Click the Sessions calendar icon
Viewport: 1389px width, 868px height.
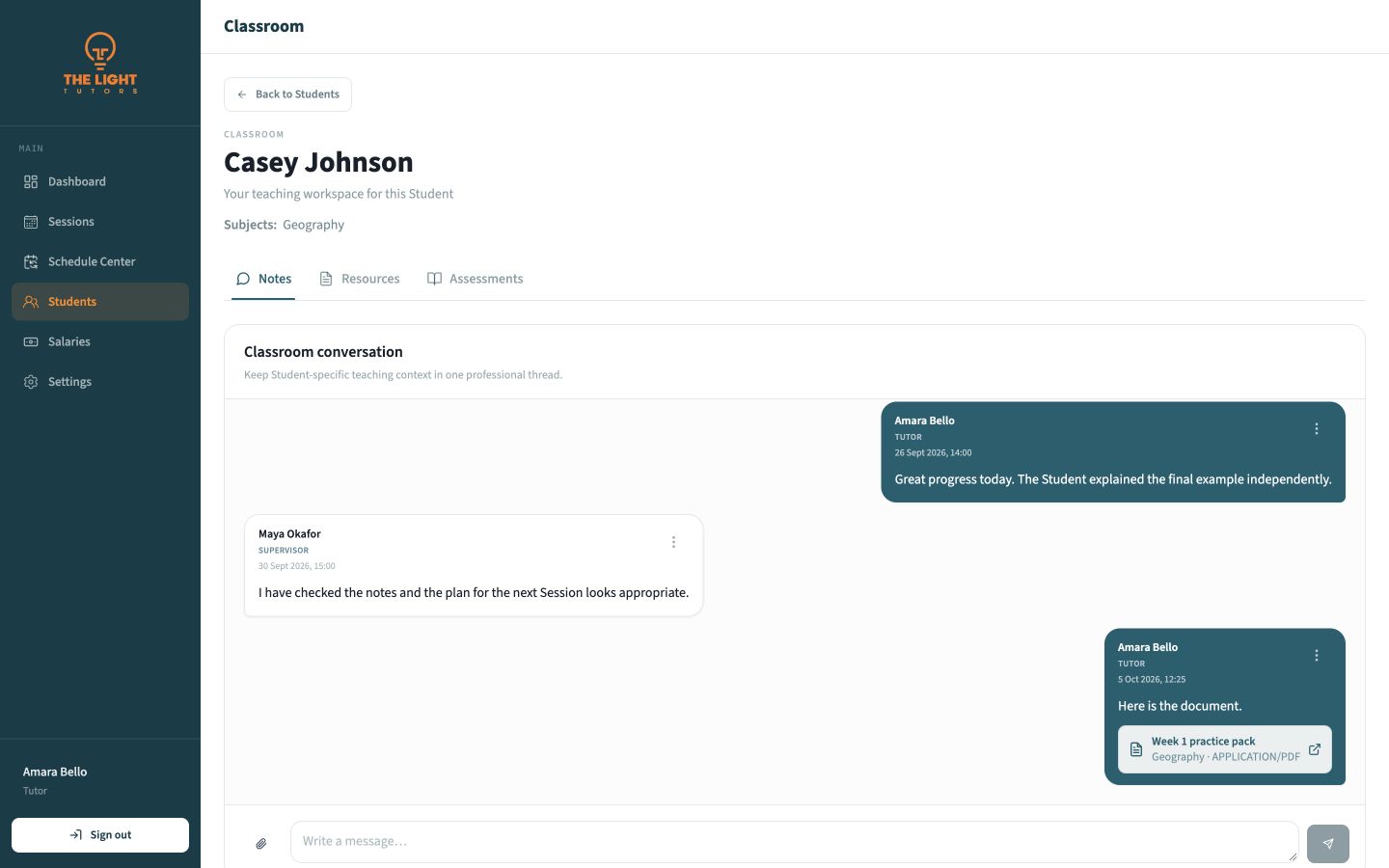pyautogui.click(x=31, y=222)
